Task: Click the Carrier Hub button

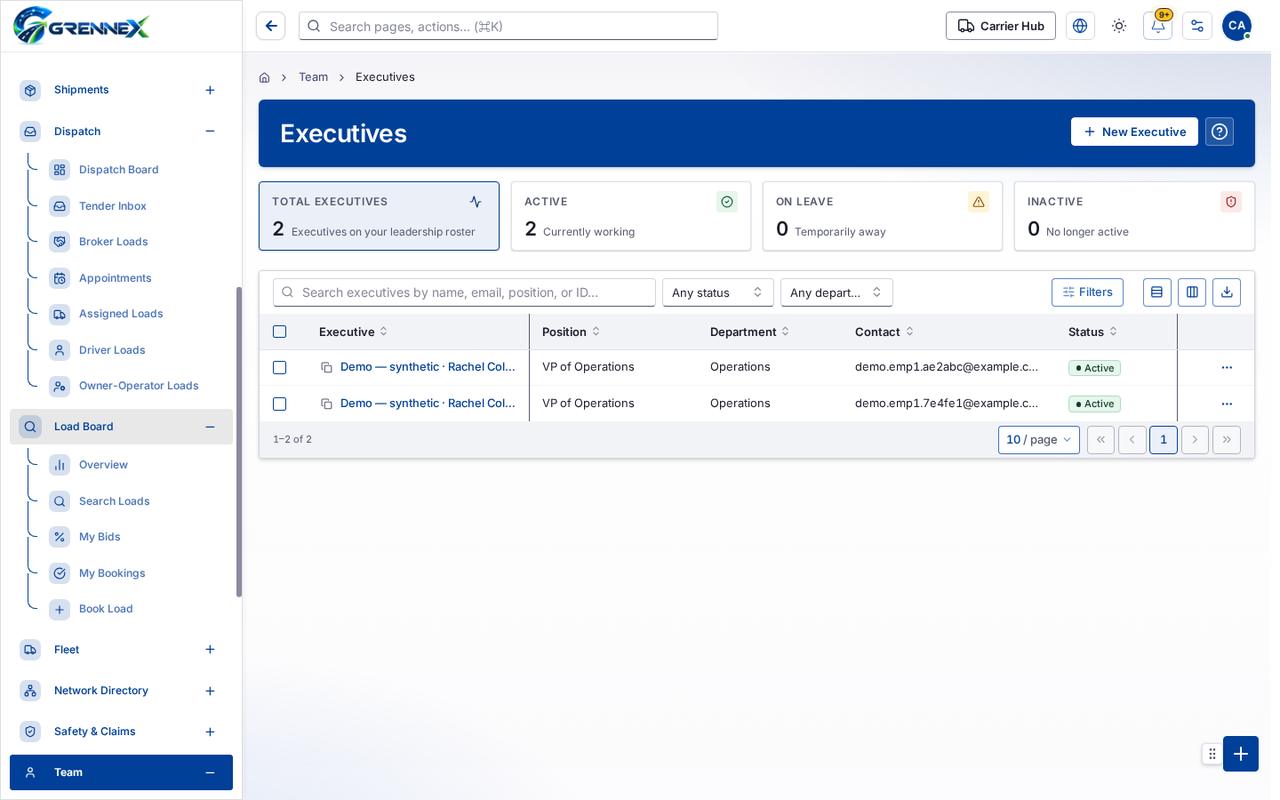Action: (x=1001, y=26)
